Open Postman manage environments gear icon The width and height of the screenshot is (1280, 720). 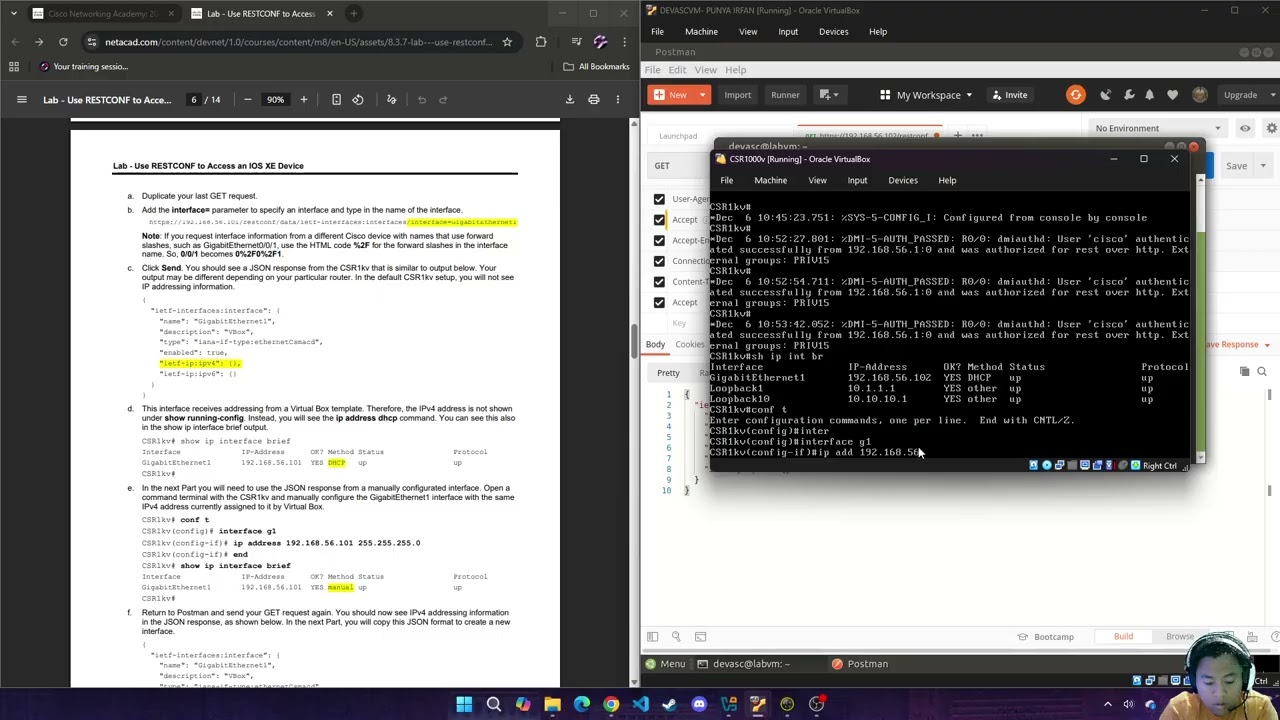coord(1271,128)
